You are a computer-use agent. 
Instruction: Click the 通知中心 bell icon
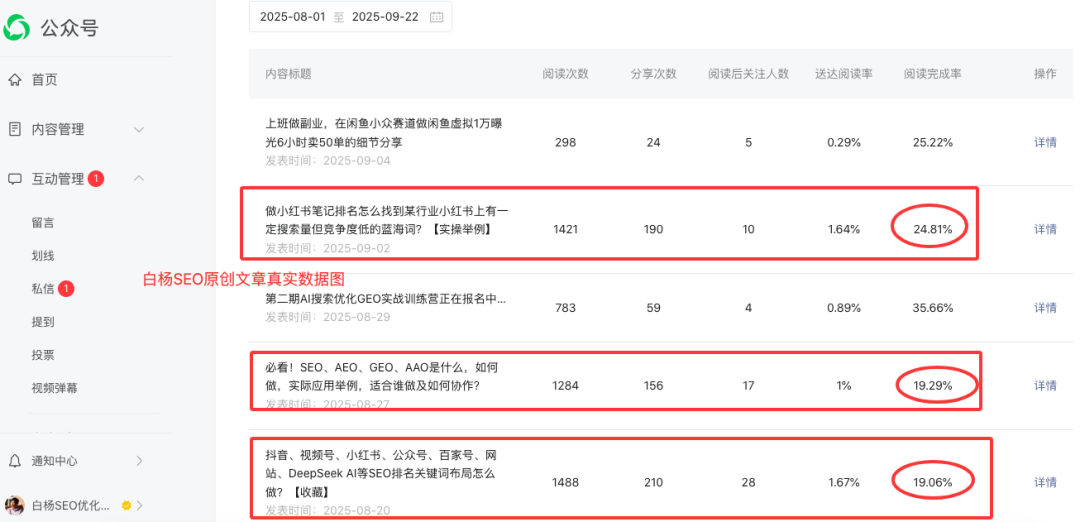coord(14,461)
